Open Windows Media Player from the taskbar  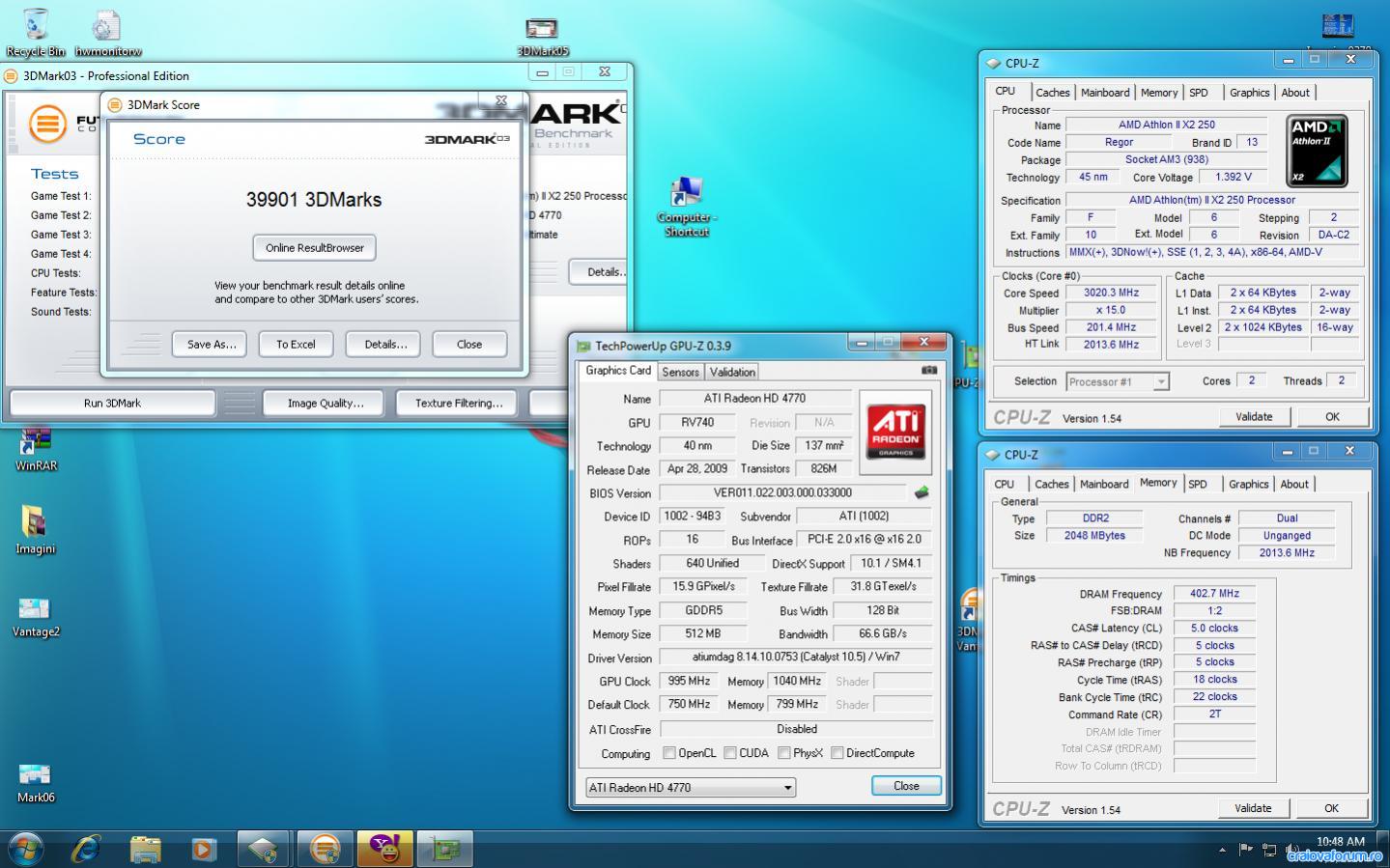pyautogui.click(x=203, y=849)
